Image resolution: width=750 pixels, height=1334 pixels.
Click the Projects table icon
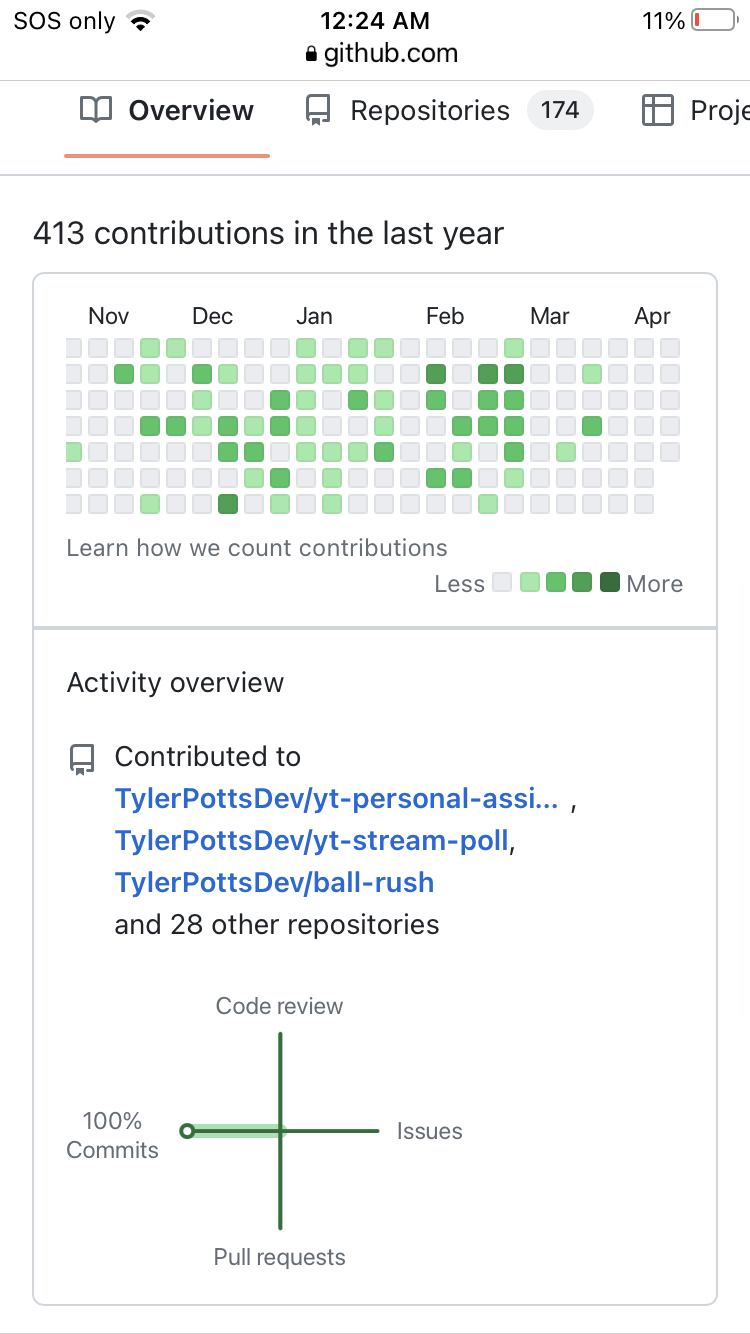point(657,111)
